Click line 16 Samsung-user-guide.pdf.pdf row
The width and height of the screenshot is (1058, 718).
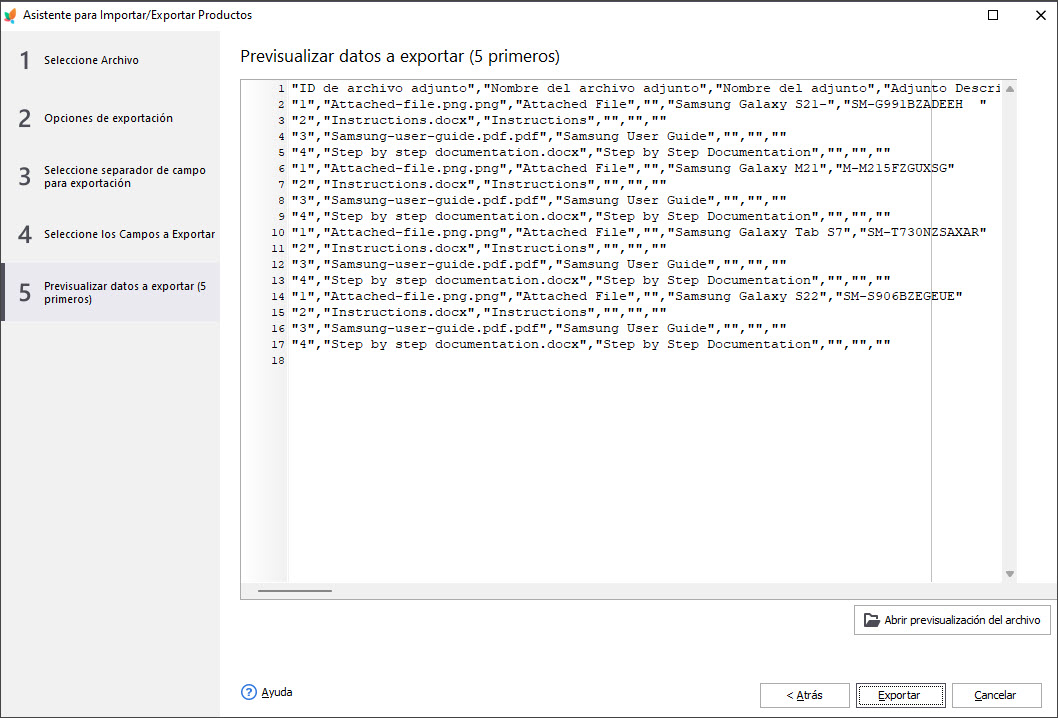coord(539,329)
